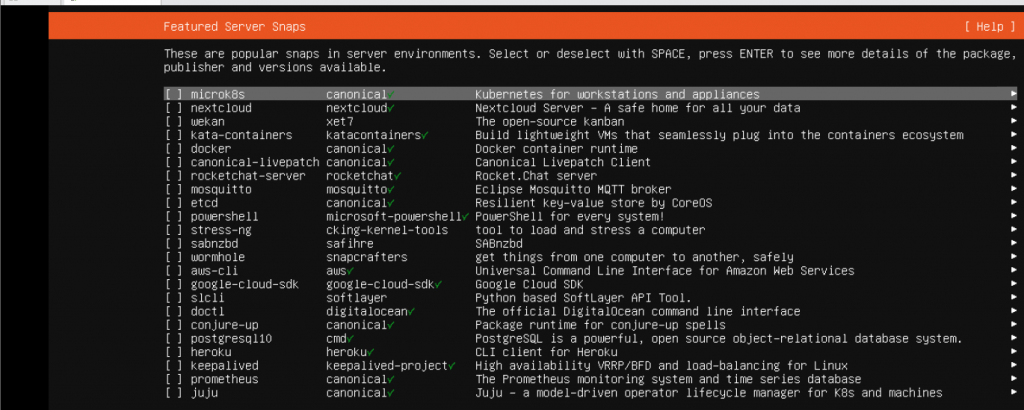1024x410 pixels.
Task: Expand details arrow for google-cloud-sdk row
Action: [1014, 284]
